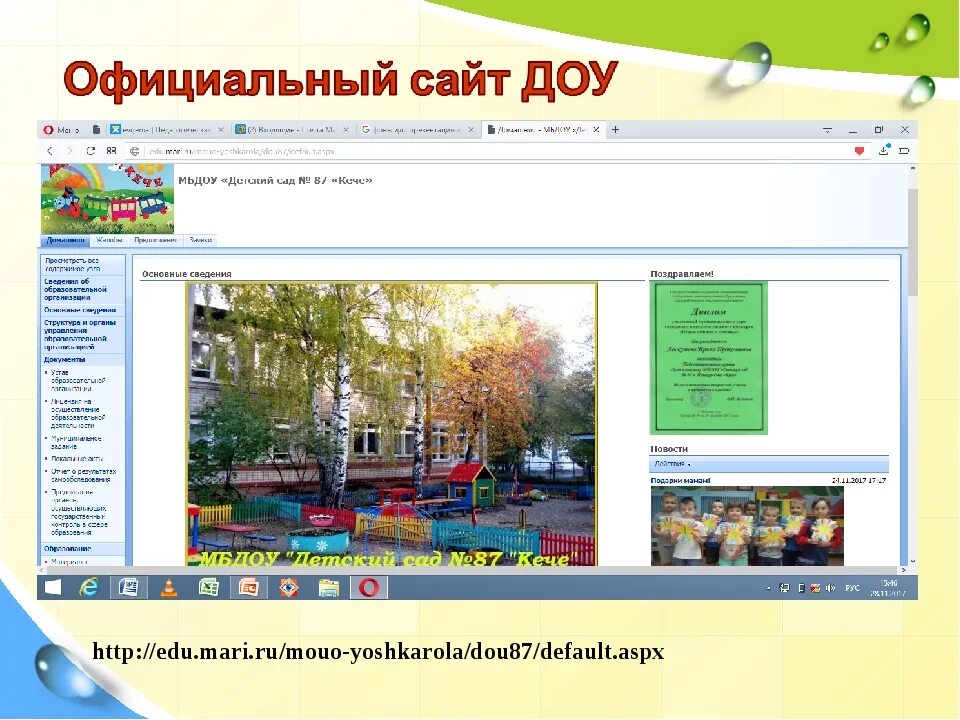Click the horizontal scrollbar right arrow
Screen dimensions: 960x720
[904, 570]
